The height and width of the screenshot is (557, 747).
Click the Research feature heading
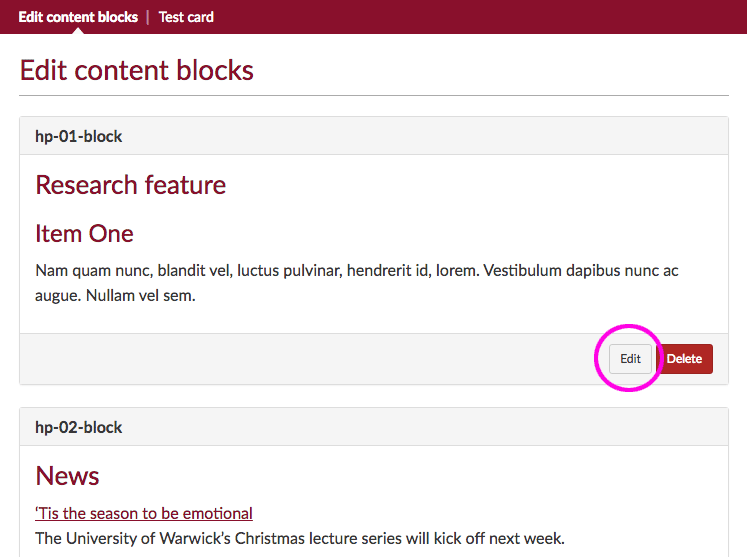[131, 185]
